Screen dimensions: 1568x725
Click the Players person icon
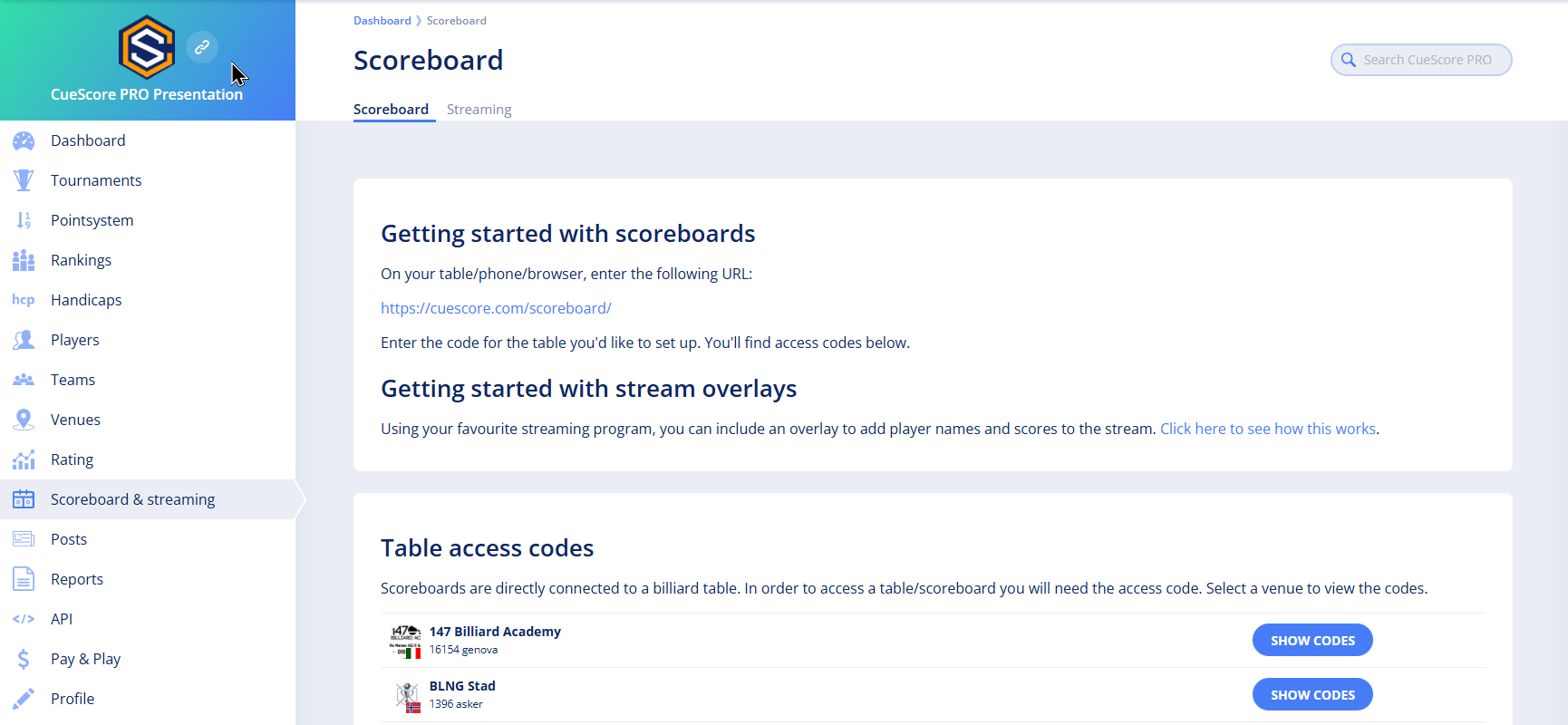[x=24, y=340]
